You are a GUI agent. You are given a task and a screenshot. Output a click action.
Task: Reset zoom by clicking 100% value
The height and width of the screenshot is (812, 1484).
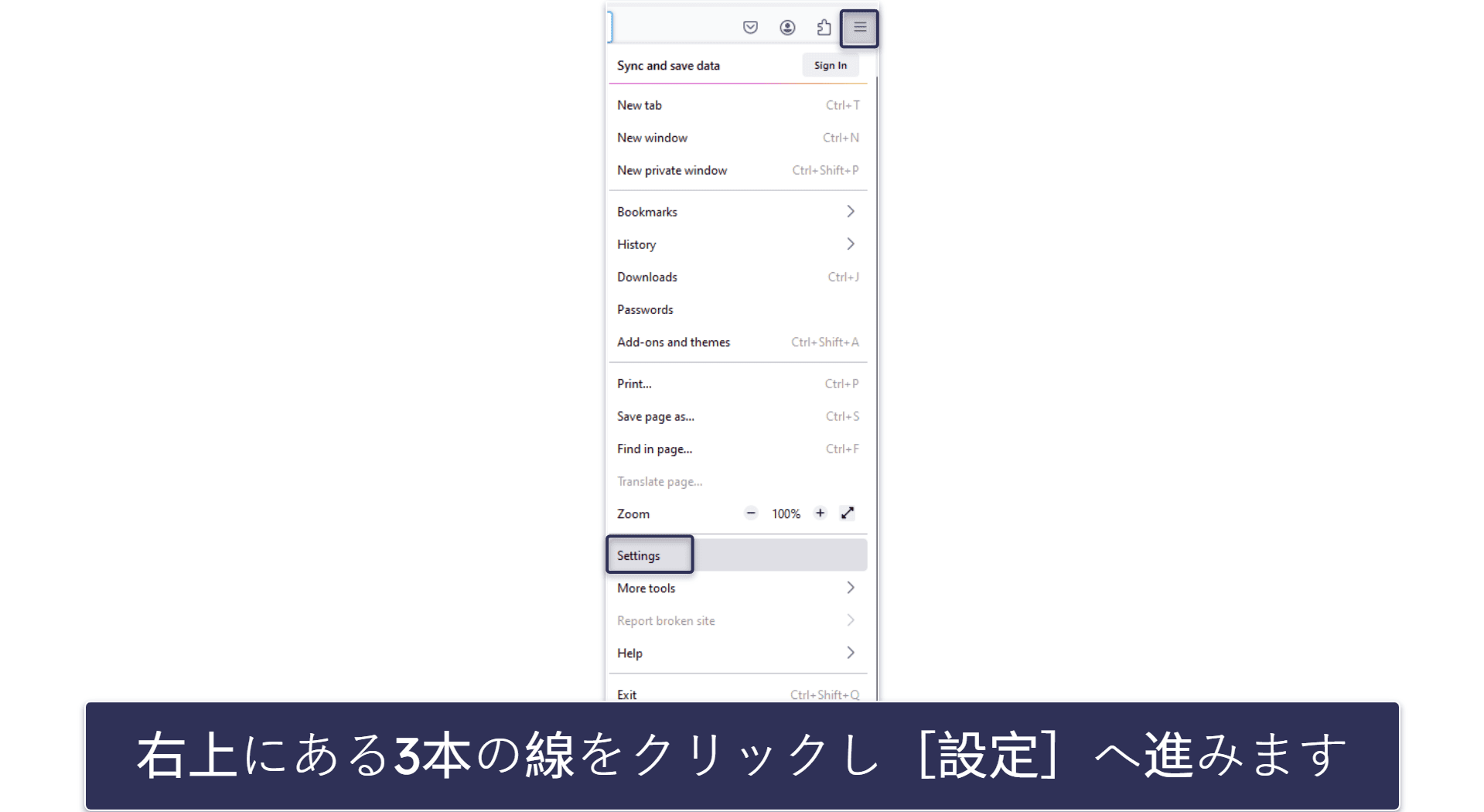point(786,513)
